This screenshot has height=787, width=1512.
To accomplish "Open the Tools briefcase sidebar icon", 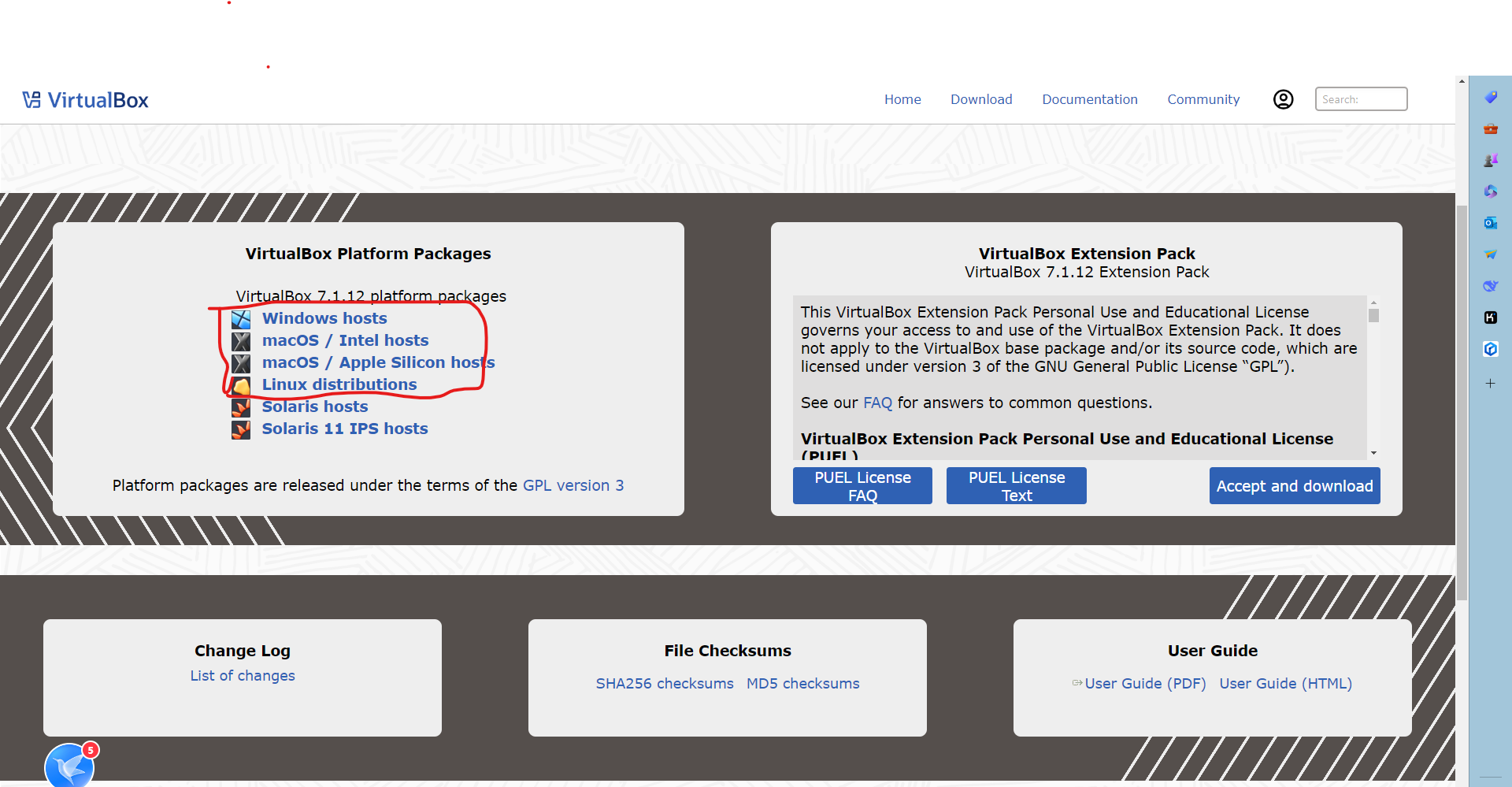I will pos(1490,128).
